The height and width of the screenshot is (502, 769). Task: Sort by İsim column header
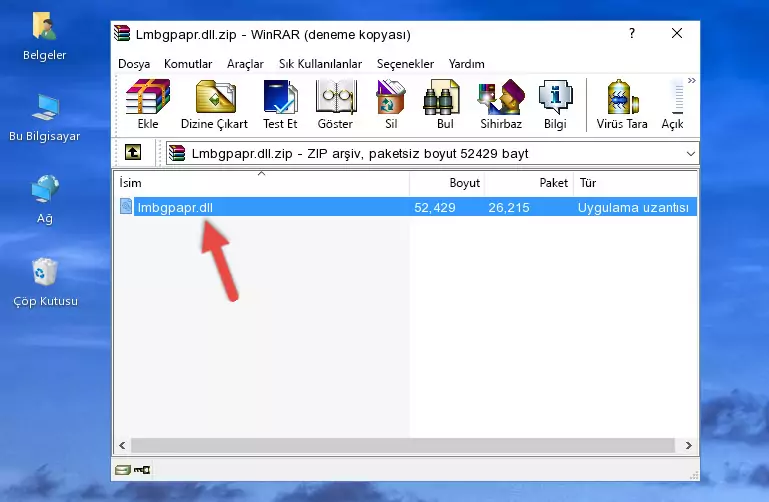[x=262, y=183]
